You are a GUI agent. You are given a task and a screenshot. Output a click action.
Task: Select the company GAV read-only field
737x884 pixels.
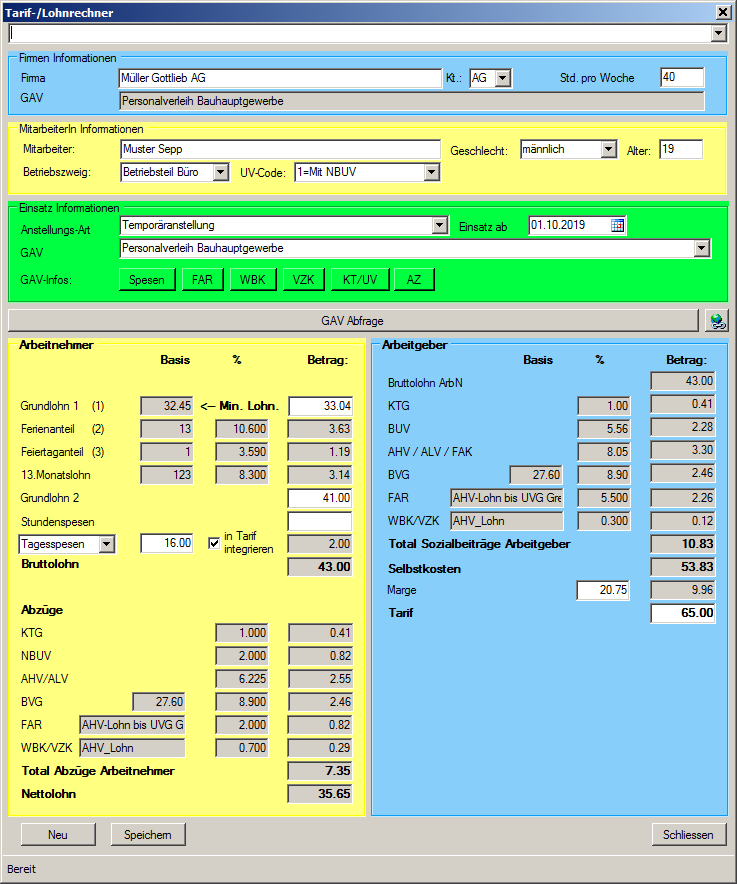[412, 101]
